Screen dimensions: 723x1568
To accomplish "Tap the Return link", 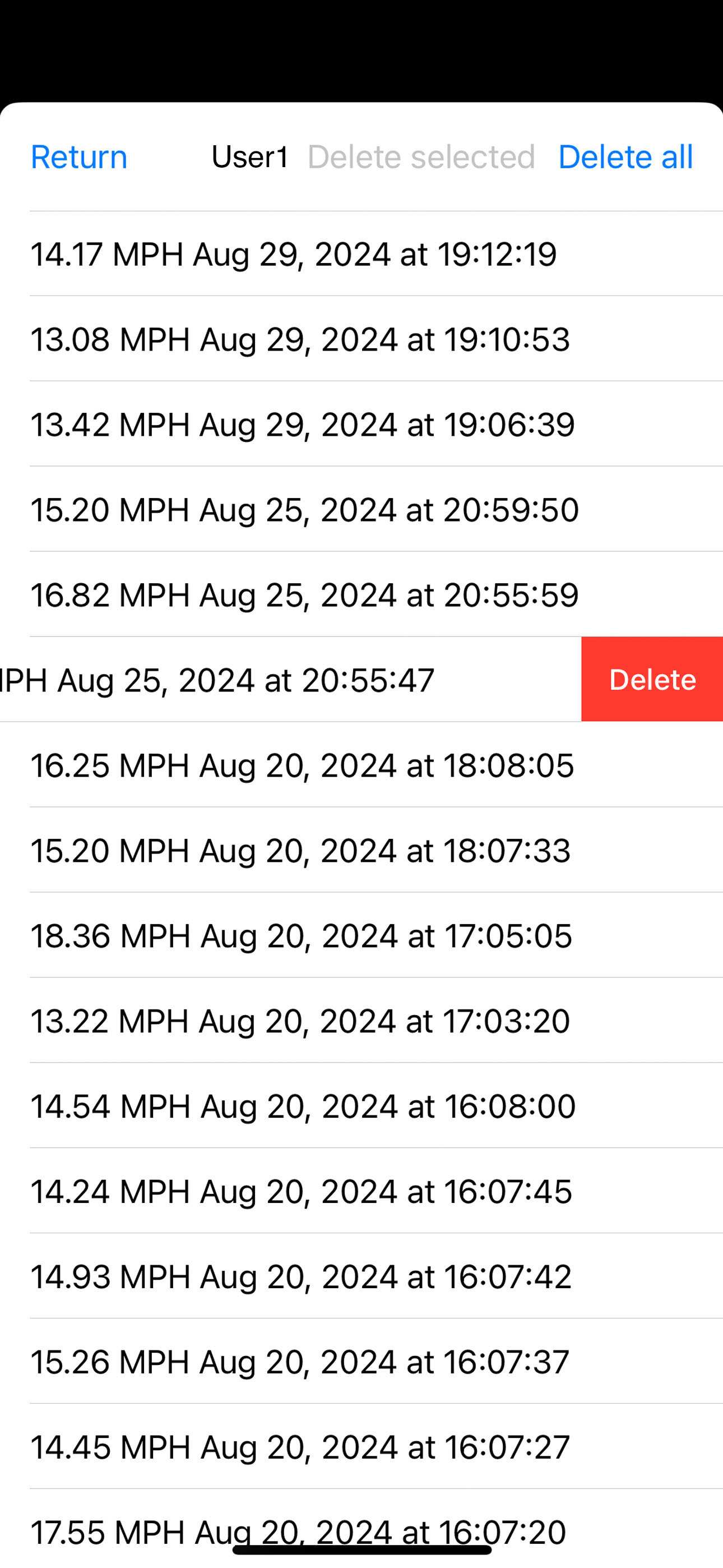I will pos(79,157).
